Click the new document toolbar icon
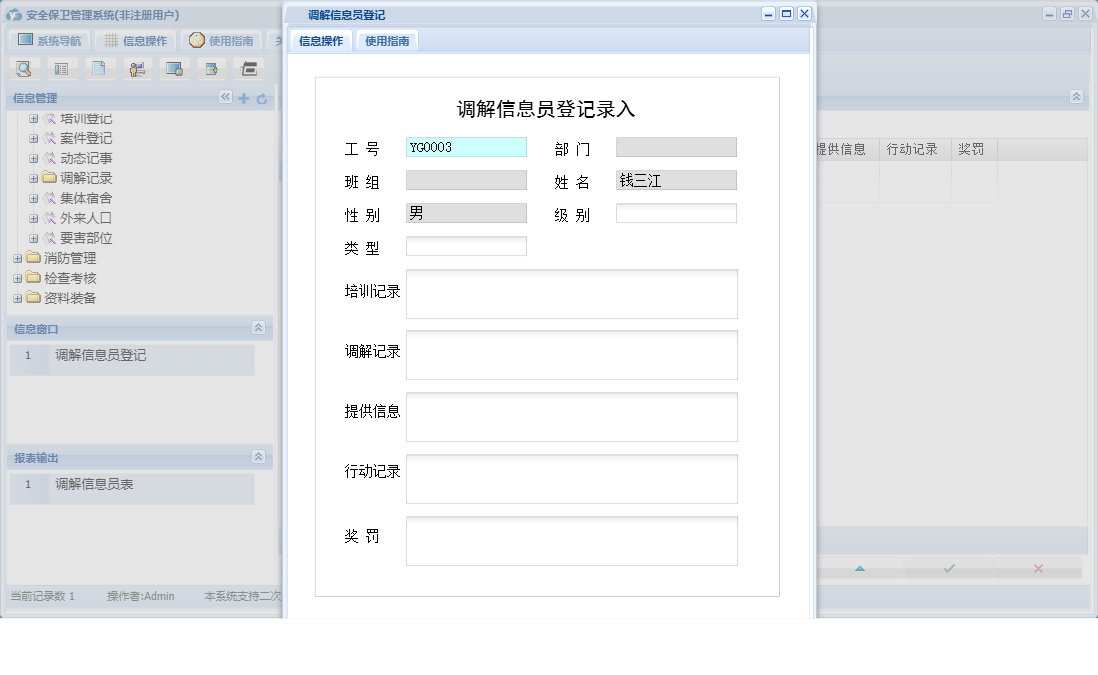This screenshot has width=1098, height=675. [x=100, y=68]
